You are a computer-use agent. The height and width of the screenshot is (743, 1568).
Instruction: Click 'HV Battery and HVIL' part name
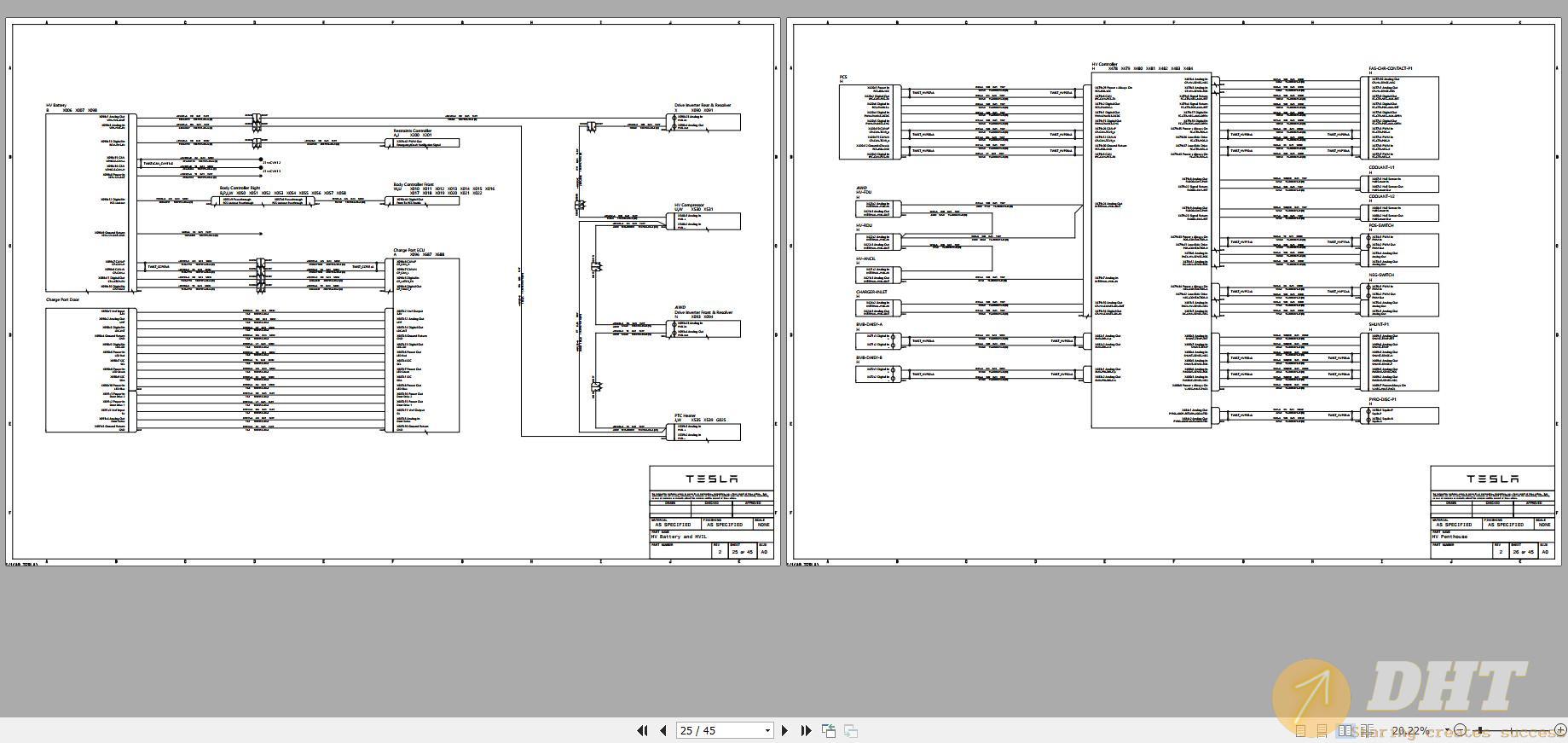click(x=679, y=537)
